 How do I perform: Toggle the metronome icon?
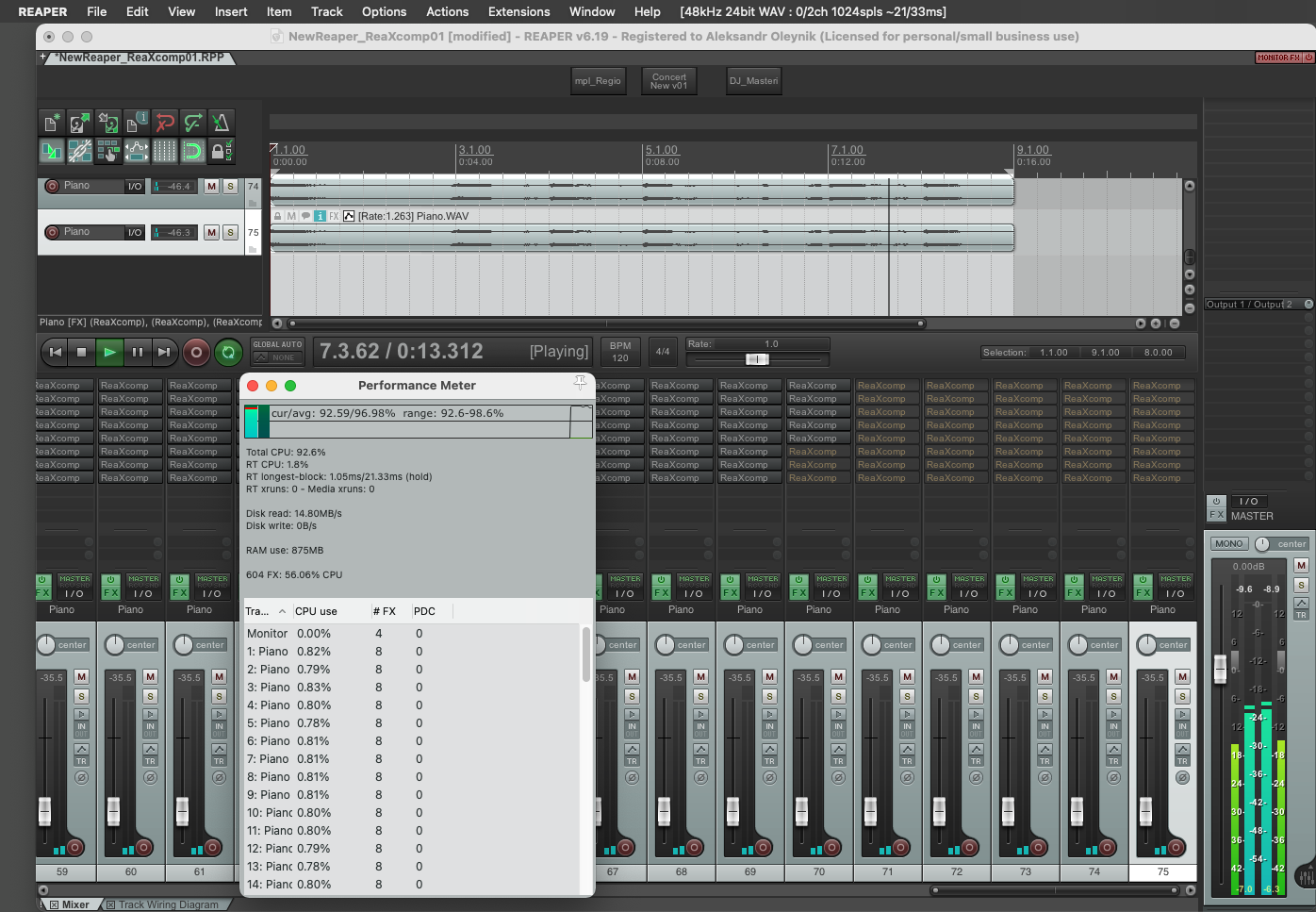(x=221, y=123)
